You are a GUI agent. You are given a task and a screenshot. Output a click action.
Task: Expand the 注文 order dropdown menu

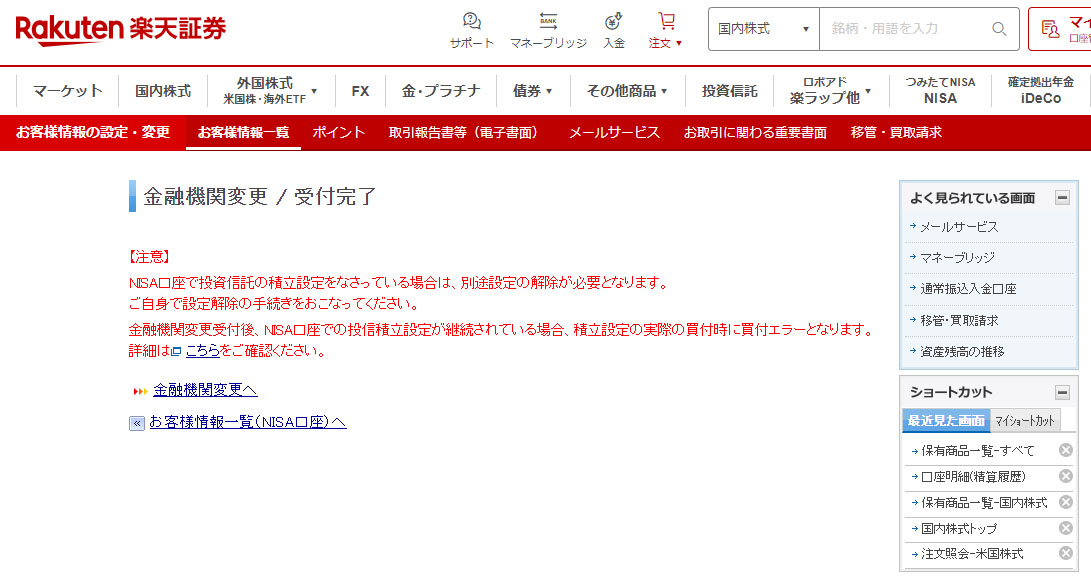[666, 30]
